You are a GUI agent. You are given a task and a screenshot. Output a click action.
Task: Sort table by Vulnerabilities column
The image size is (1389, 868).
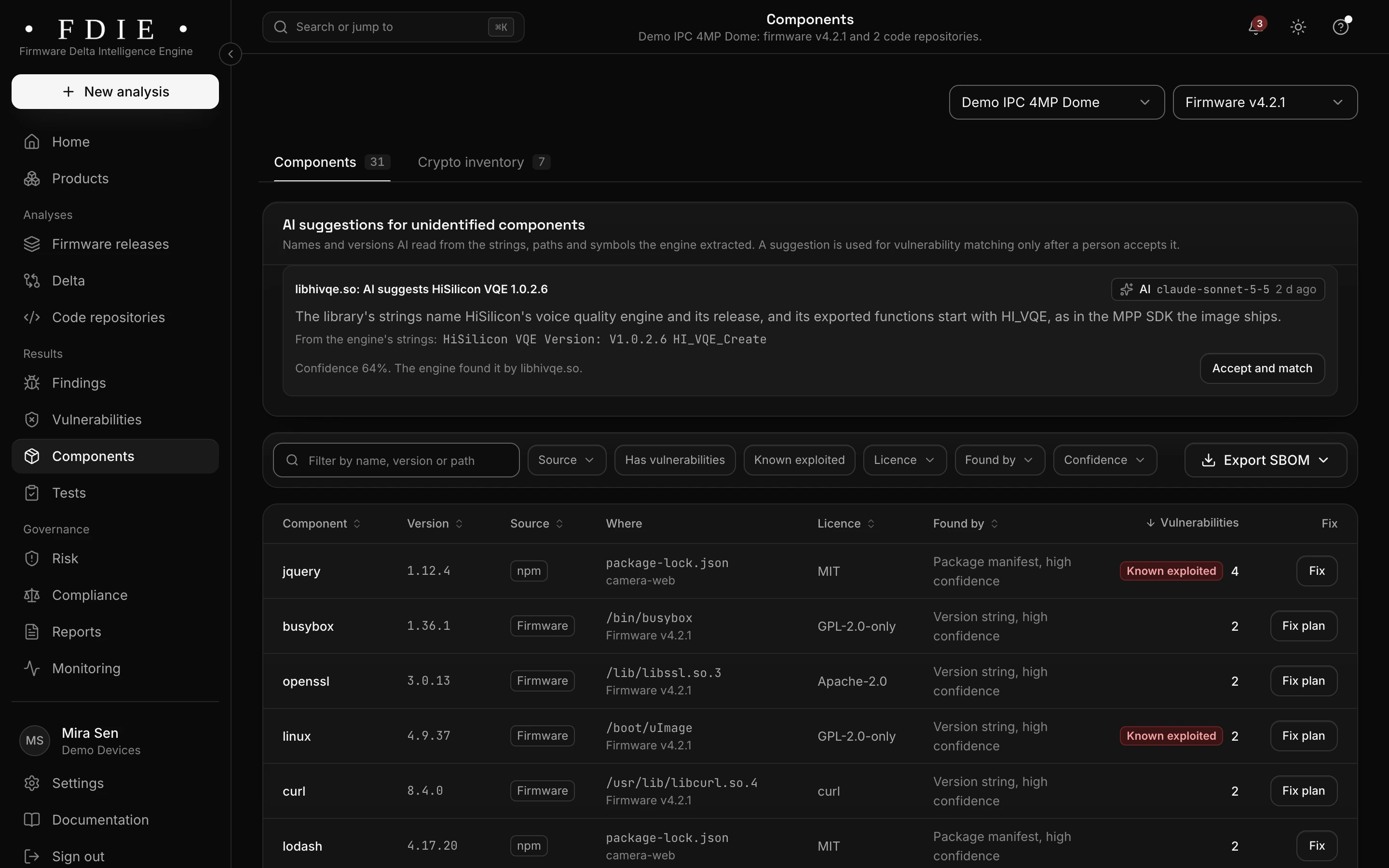1192,523
